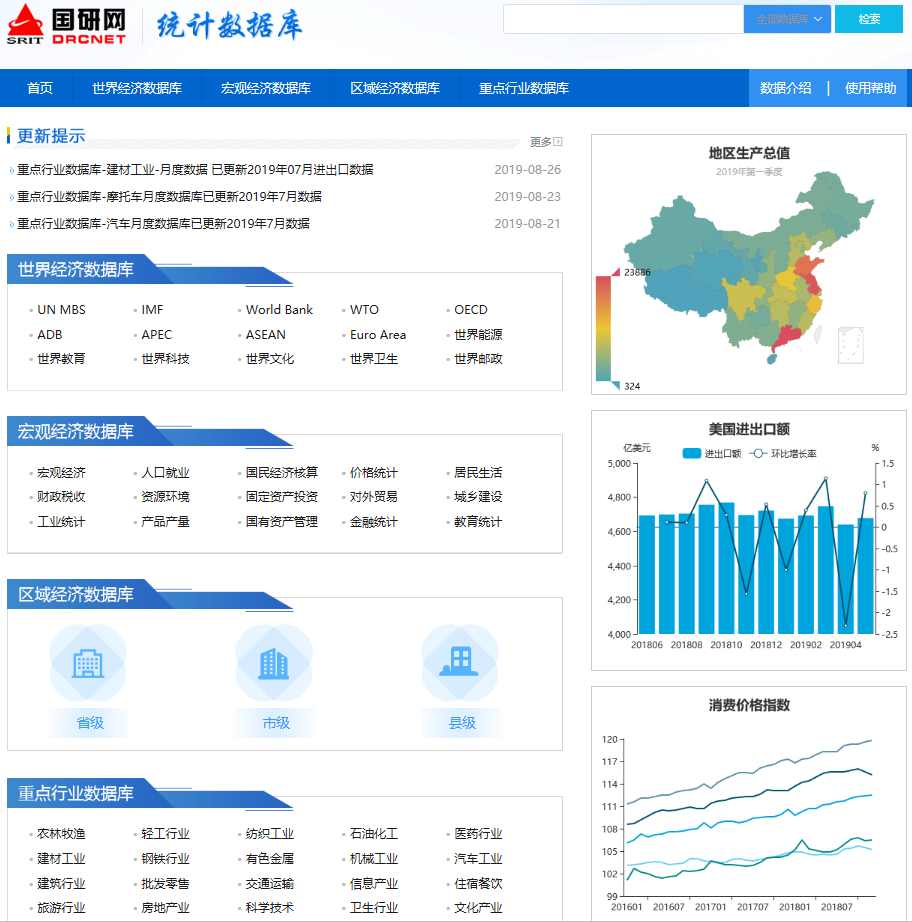Open the ADB link

[x=49, y=335]
